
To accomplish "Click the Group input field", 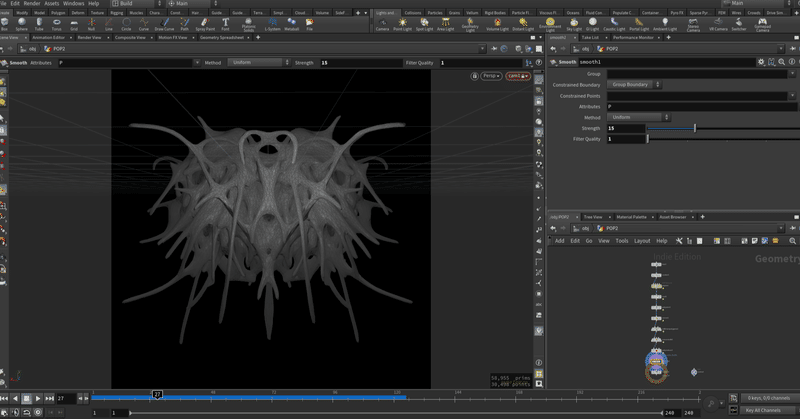I will [x=696, y=74].
